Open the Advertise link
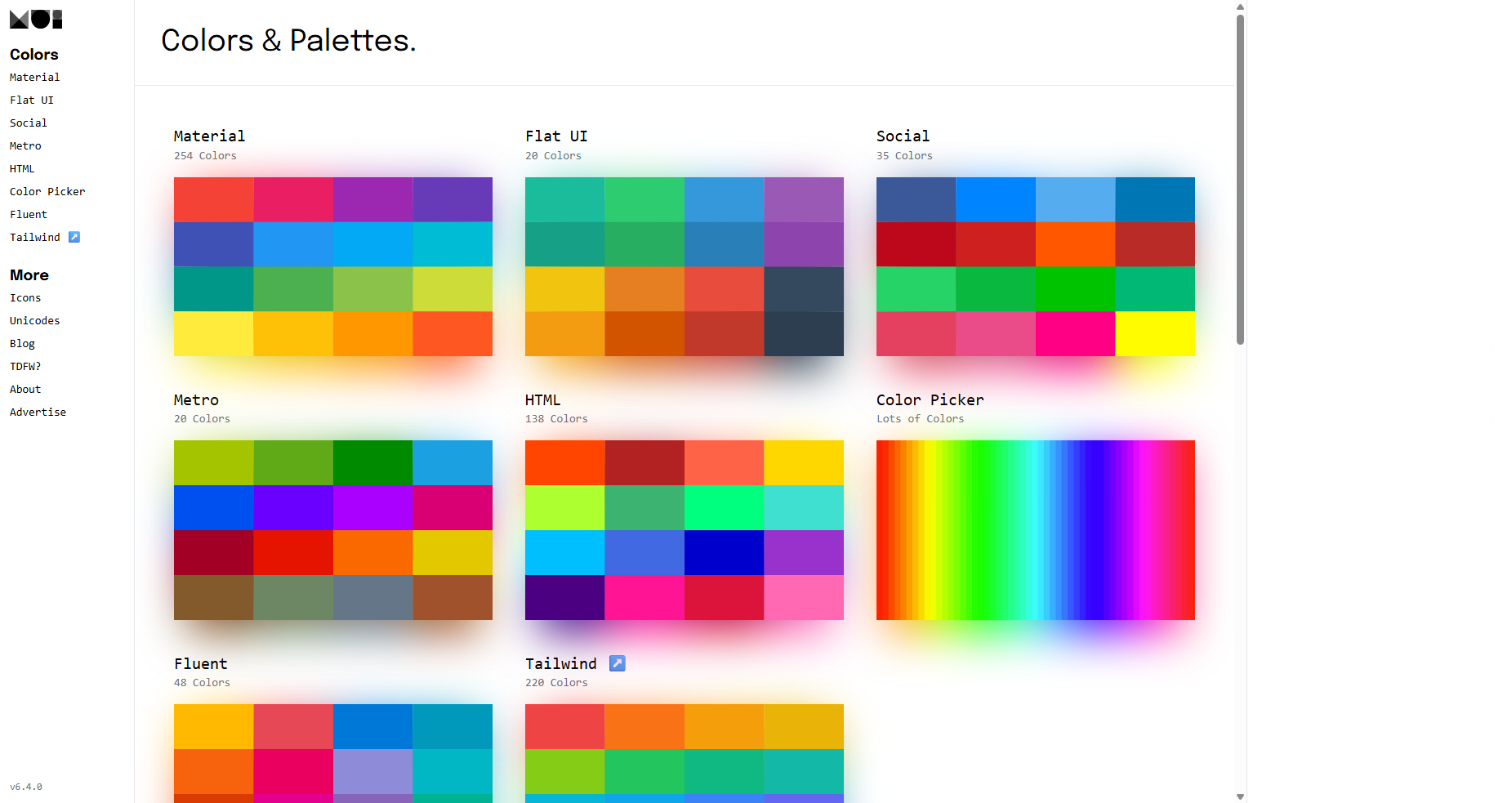The width and height of the screenshot is (1512, 803). click(38, 412)
